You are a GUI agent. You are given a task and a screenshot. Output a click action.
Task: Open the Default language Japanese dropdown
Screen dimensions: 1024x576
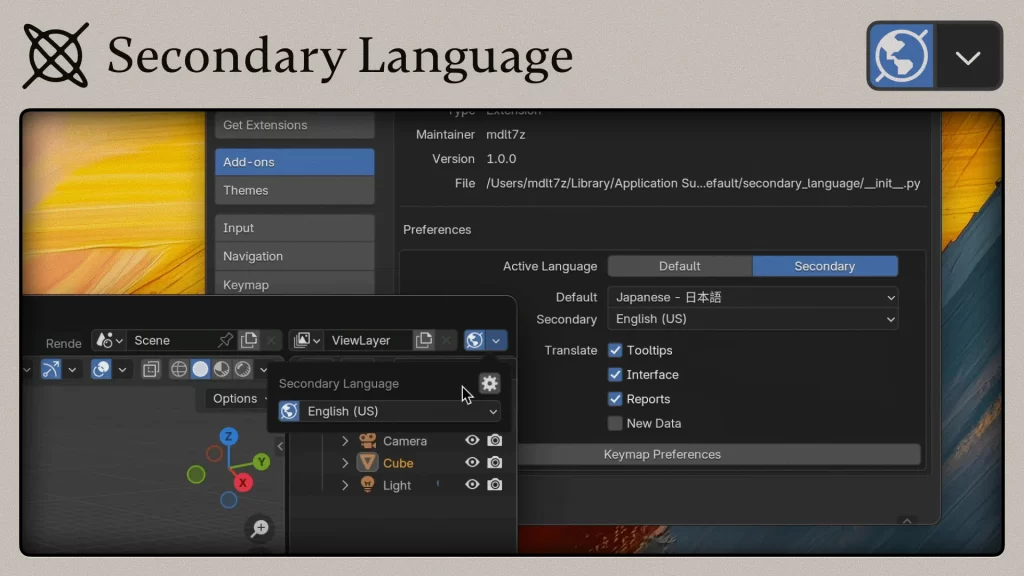(x=752, y=297)
